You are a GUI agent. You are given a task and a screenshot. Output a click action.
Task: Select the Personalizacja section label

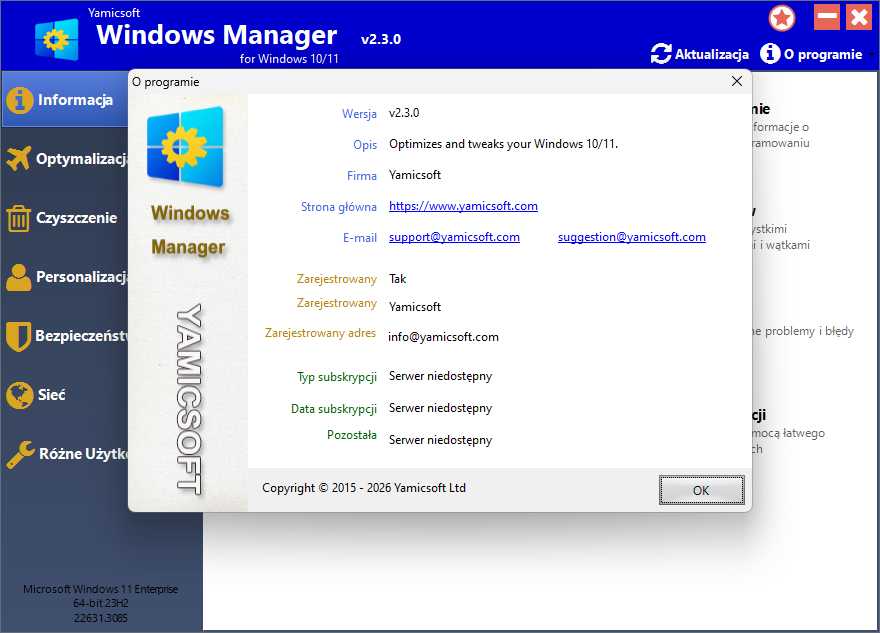[x=82, y=277]
